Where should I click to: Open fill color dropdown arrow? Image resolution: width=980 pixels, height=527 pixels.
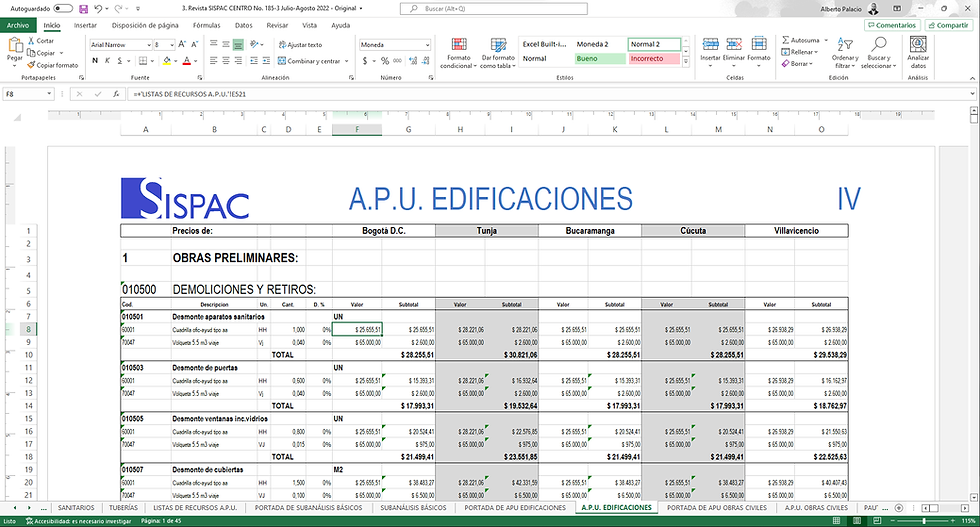pyautogui.click(x=175, y=61)
